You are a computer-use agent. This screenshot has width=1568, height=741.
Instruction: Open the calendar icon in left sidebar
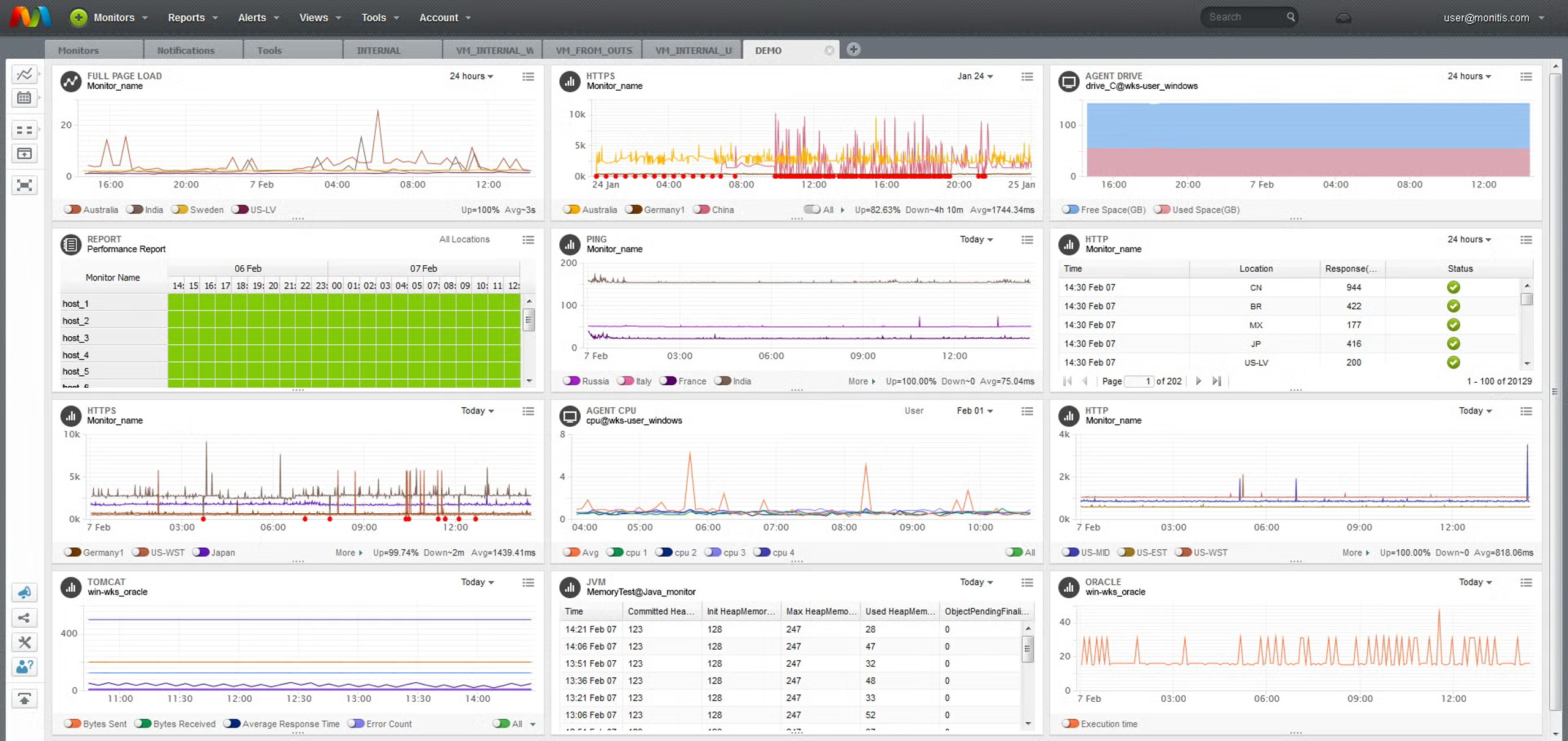click(x=24, y=98)
